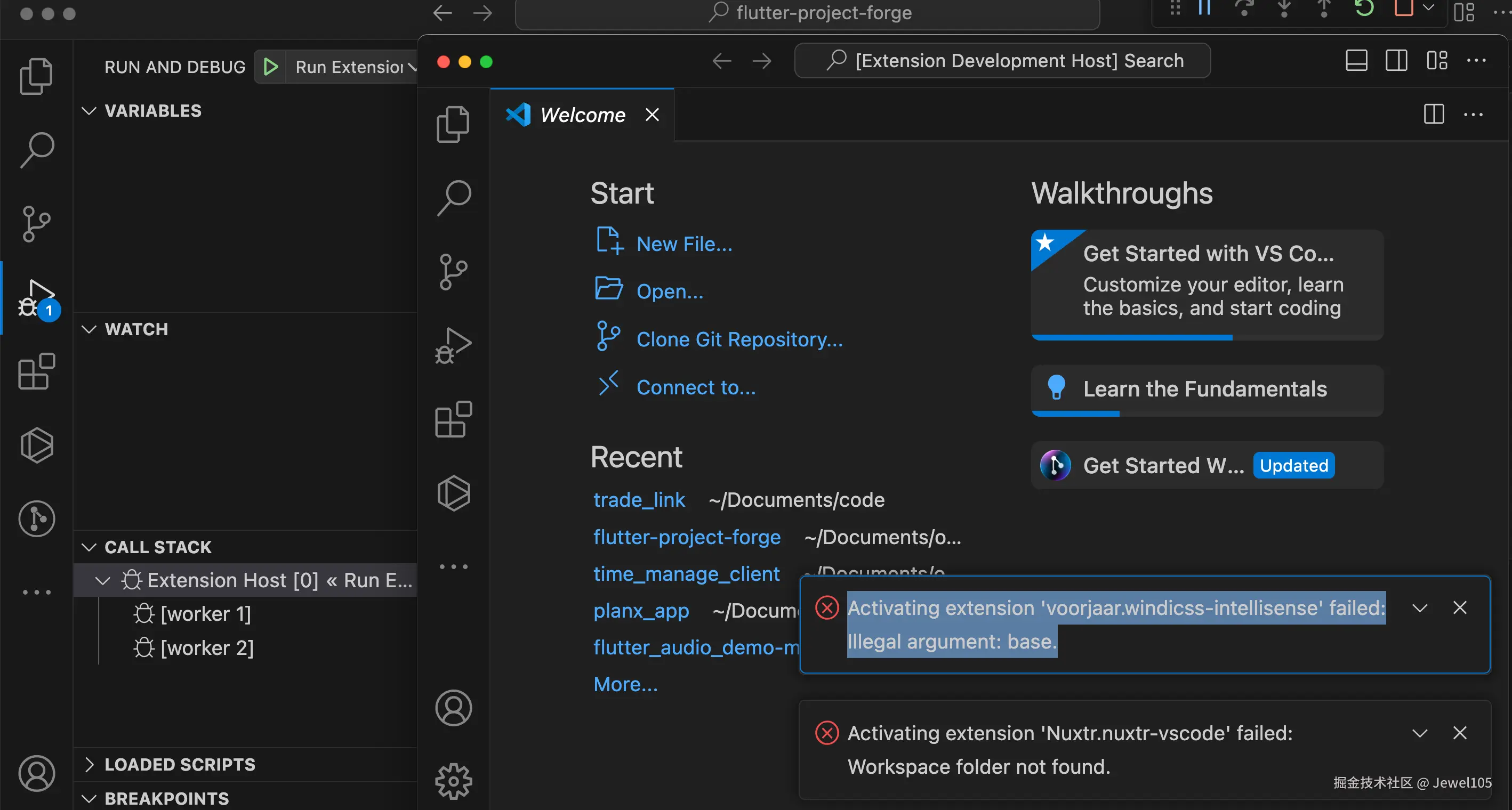Toggle the panel layout button in the Extension Host title bar
The height and width of the screenshot is (810, 1512).
coord(1356,60)
